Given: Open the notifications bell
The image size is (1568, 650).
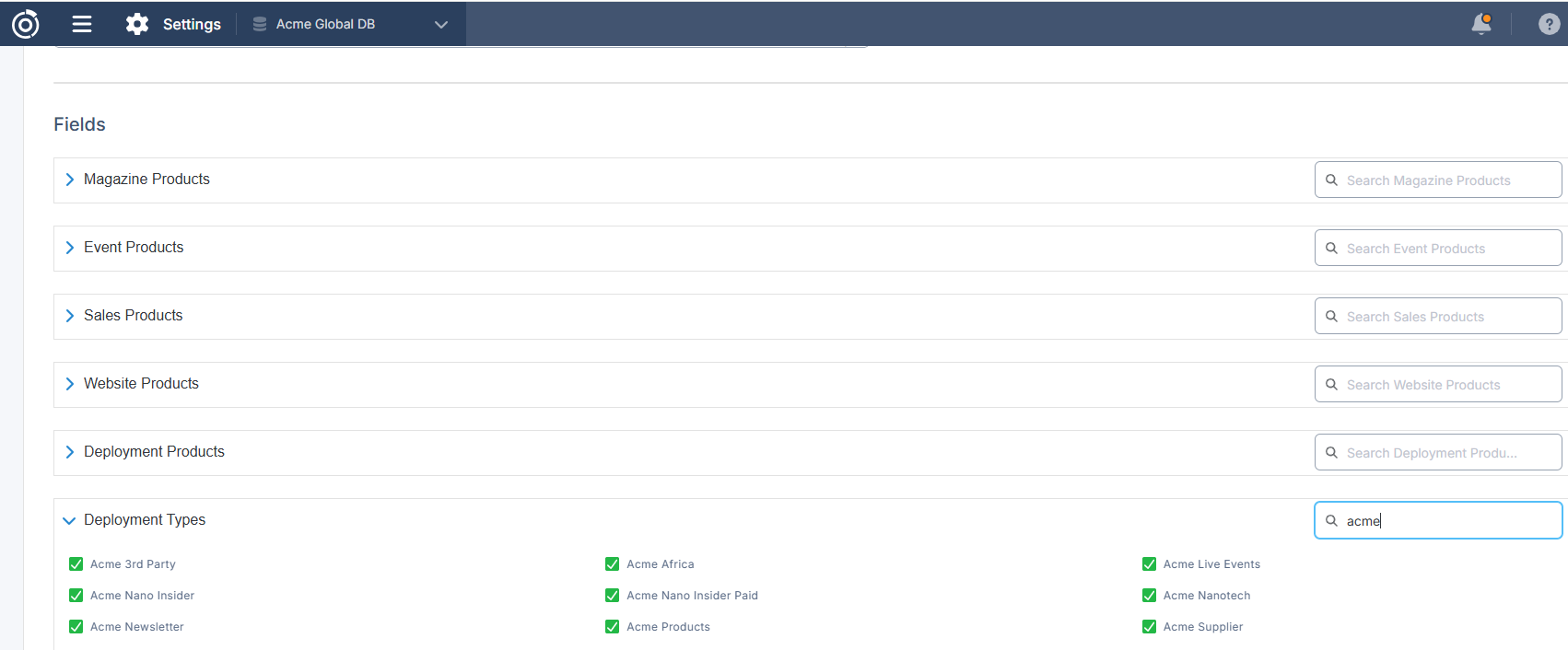Looking at the screenshot, I should click(1481, 24).
